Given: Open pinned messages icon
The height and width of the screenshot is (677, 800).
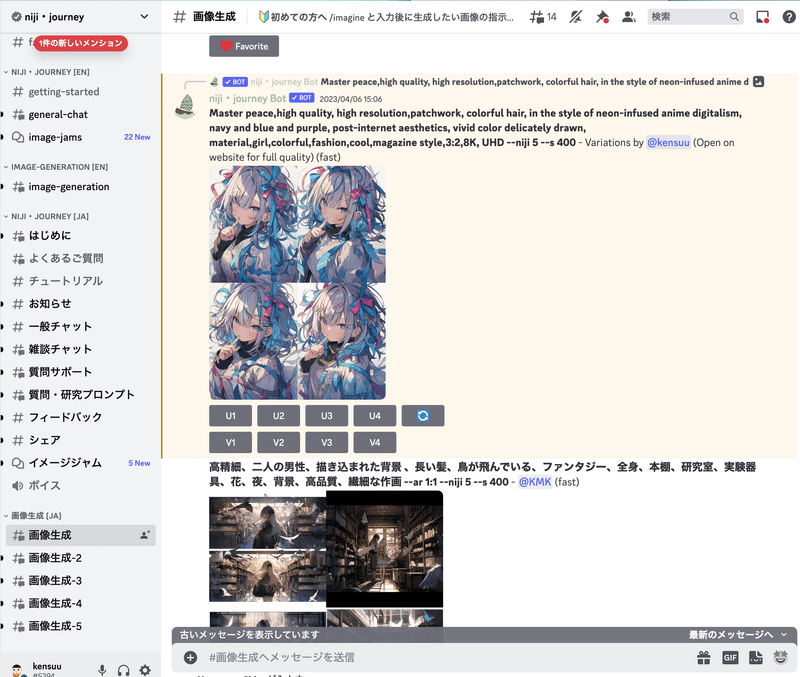Looking at the screenshot, I should pos(602,17).
